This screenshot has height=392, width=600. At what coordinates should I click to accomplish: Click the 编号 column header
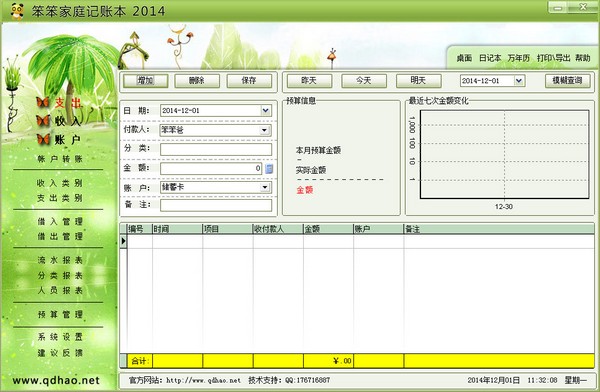[x=140, y=229]
